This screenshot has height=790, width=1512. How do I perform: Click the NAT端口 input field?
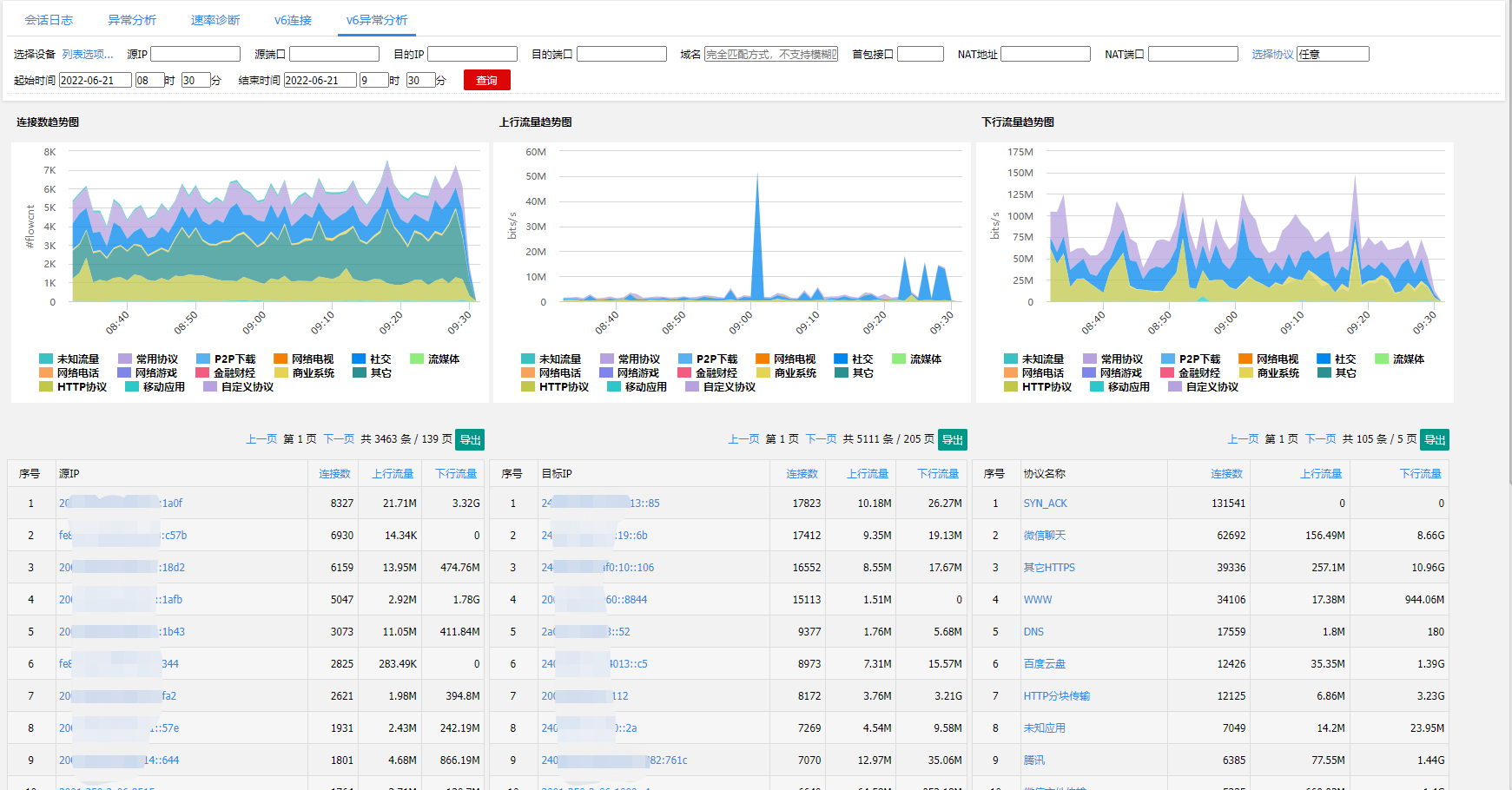(x=1193, y=54)
